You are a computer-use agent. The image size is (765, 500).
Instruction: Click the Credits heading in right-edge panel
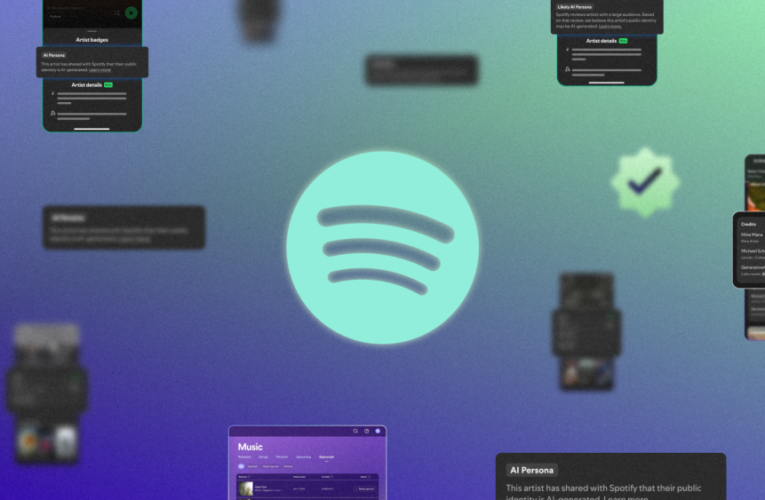[748, 224]
